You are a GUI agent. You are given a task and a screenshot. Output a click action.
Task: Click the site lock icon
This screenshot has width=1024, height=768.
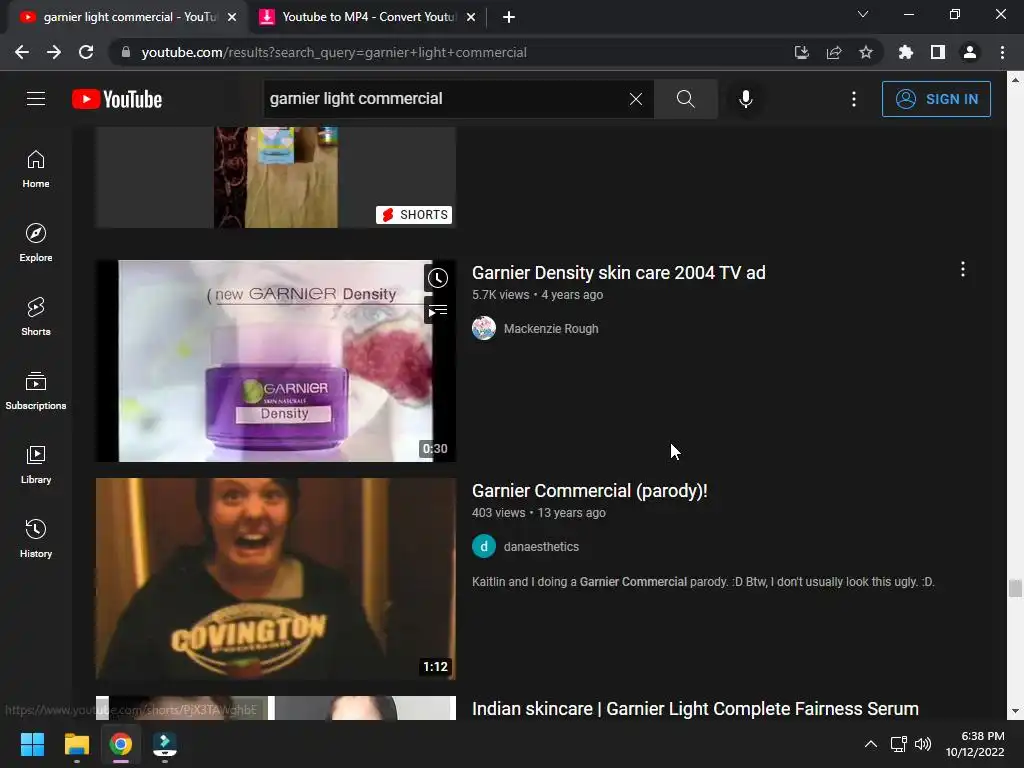click(126, 52)
